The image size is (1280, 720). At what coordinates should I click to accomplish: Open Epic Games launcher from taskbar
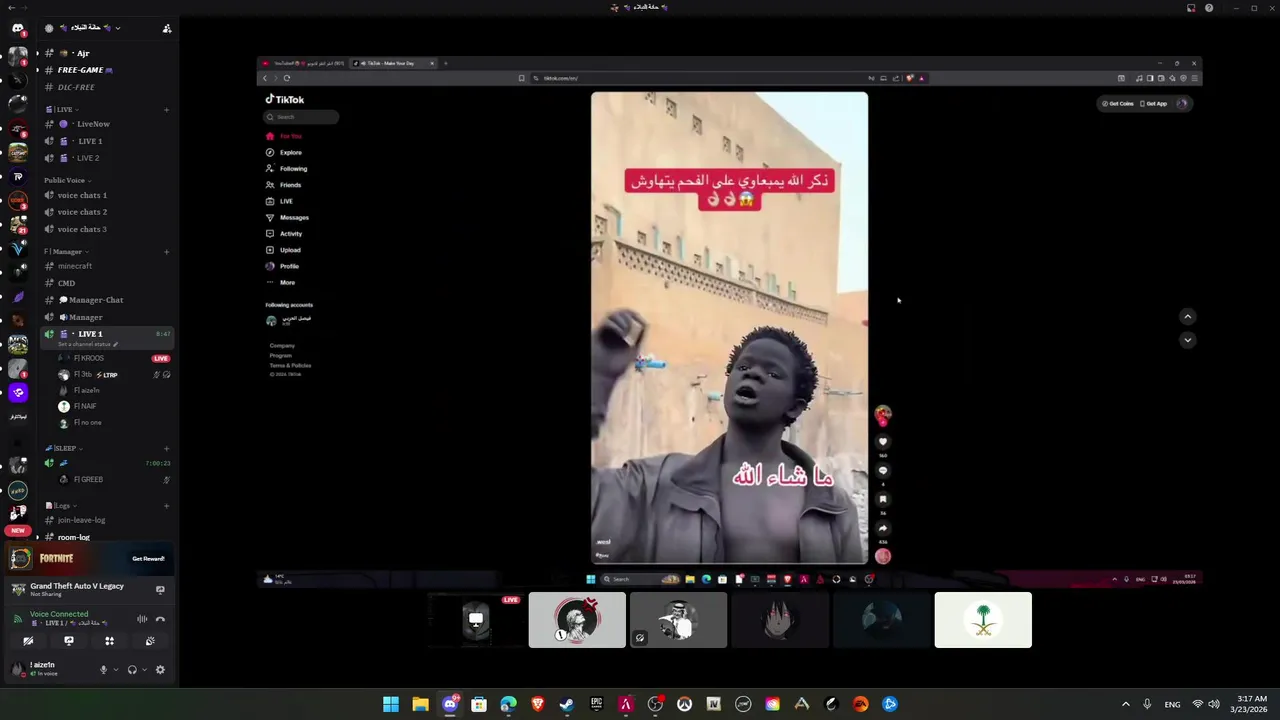[597, 704]
